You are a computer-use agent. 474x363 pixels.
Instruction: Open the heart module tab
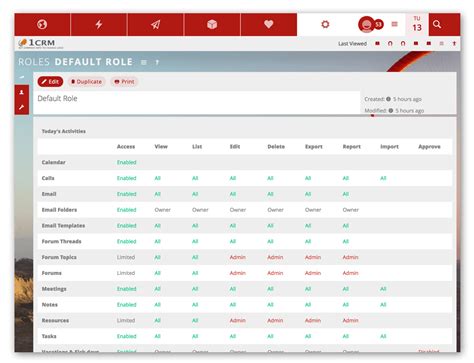[269, 24]
